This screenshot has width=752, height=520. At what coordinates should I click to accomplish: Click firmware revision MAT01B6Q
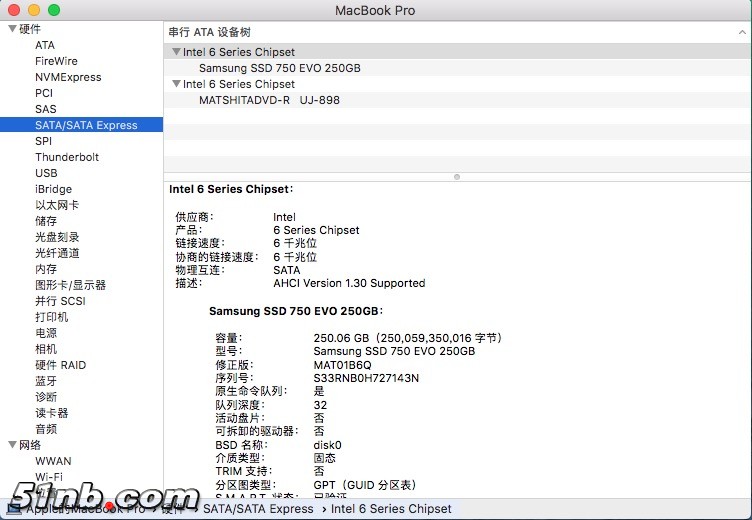pyautogui.click(x=342, y=365)
